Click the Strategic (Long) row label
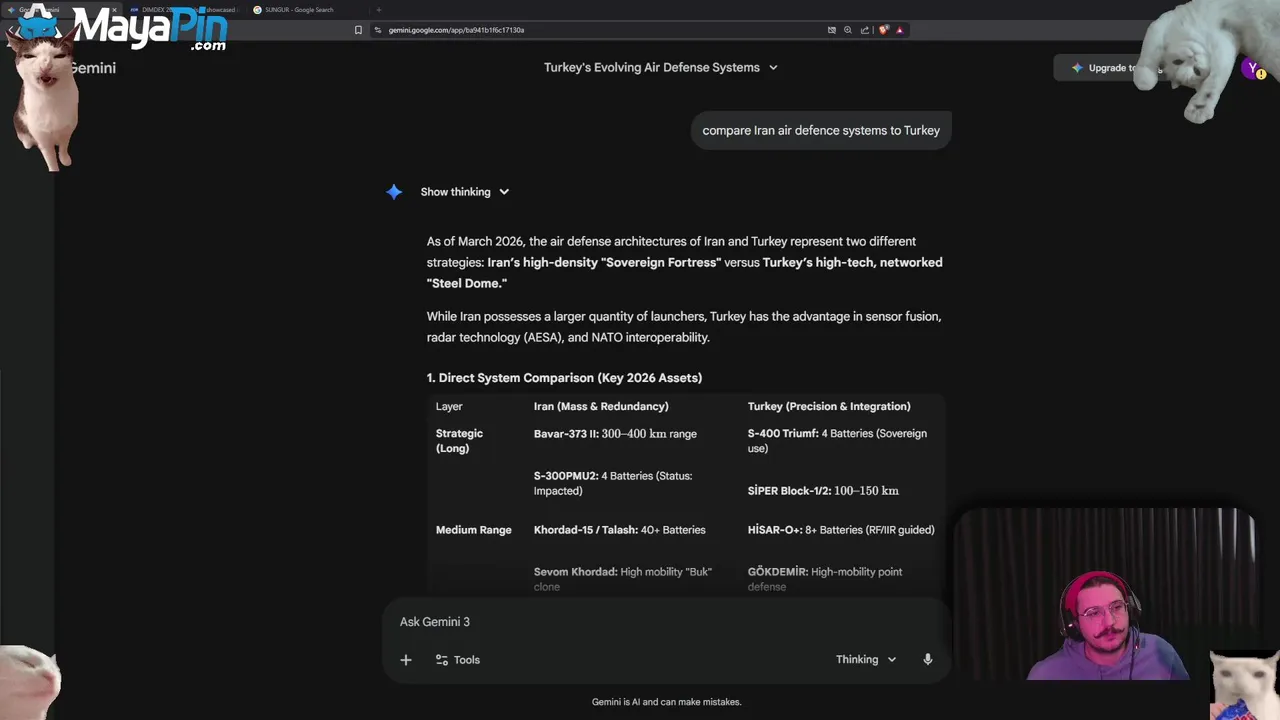 coord(459,441)
